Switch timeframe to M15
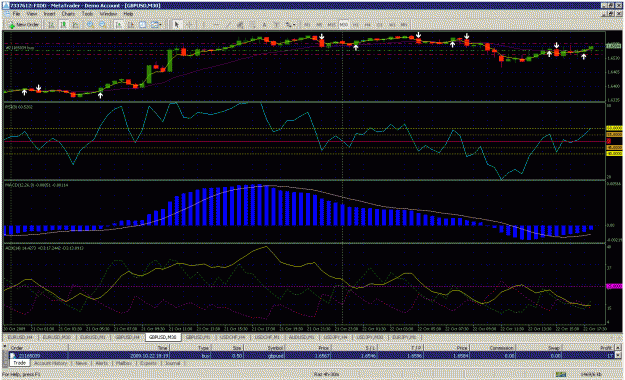Viewport: 625px width, 380px height. point(331,25)
